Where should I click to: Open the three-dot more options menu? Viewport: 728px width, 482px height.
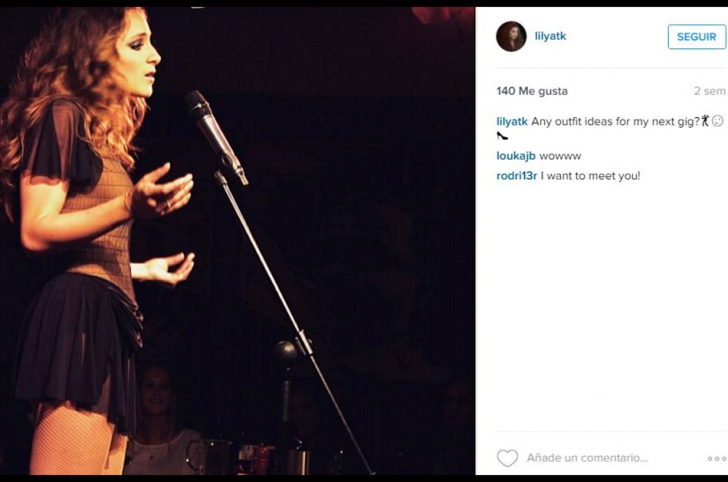(717, 459)
